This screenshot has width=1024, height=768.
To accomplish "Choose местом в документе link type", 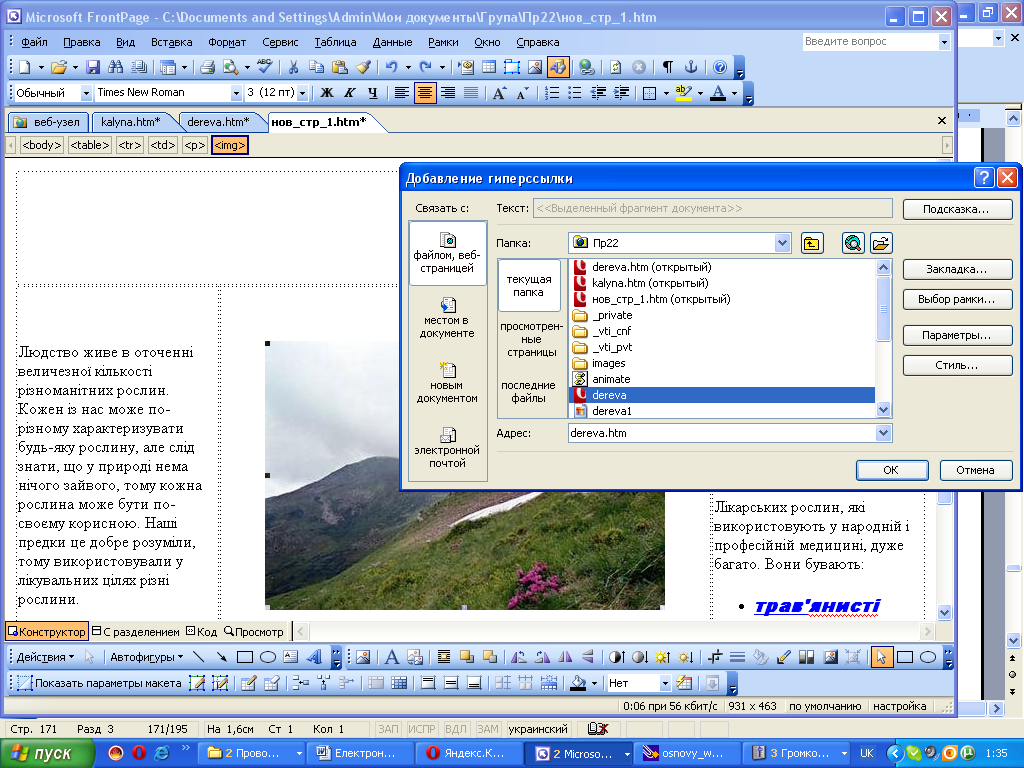I will [447, 318].
